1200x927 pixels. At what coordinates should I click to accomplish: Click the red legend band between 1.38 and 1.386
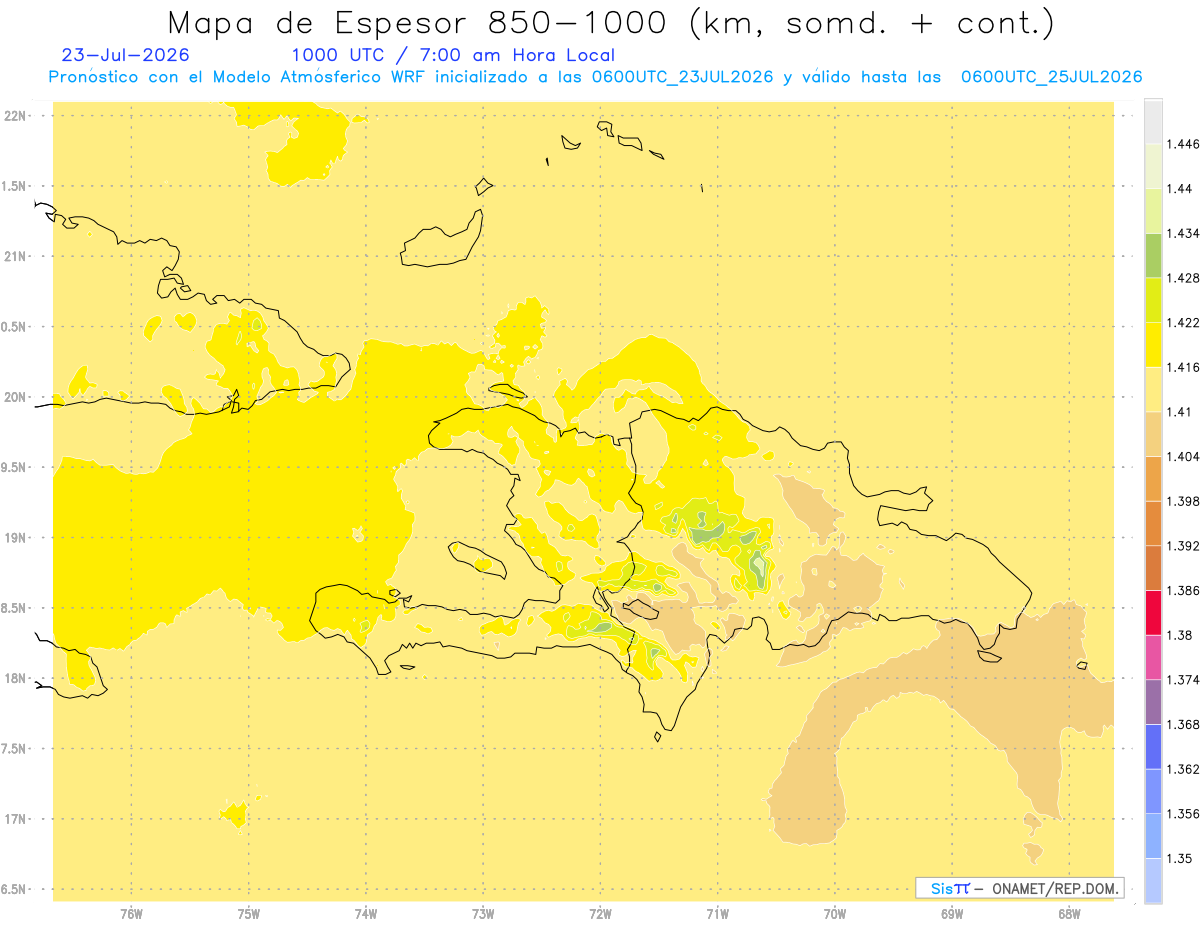tap(1153, 613)
